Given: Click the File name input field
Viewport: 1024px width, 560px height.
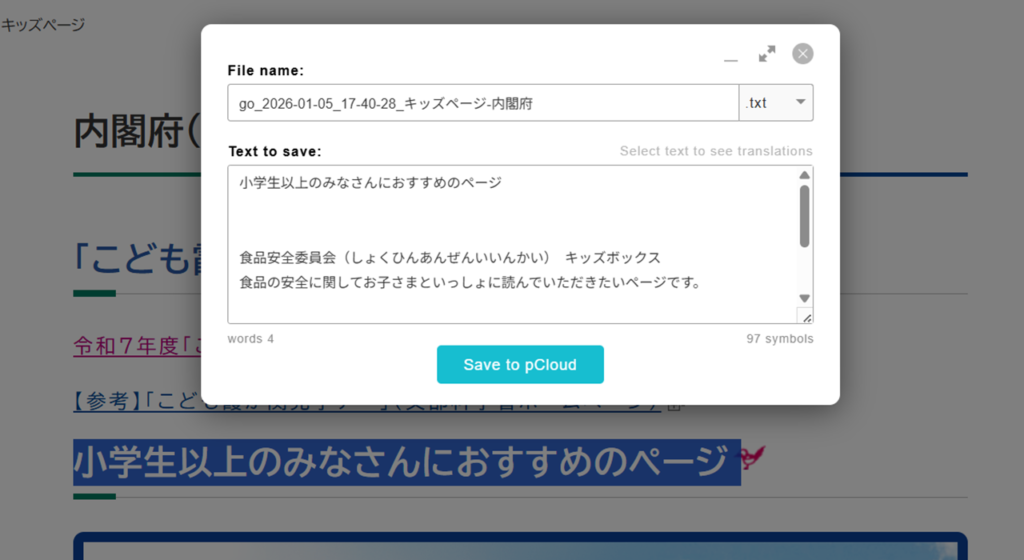Looking at the screenshot, I should 483,103.
